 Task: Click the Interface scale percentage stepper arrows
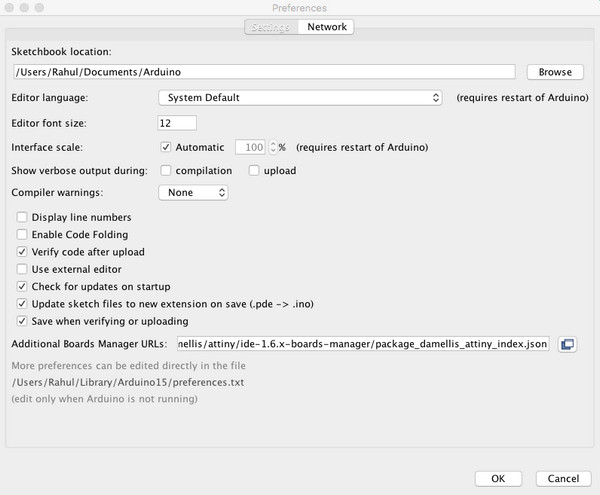point(273,147)
